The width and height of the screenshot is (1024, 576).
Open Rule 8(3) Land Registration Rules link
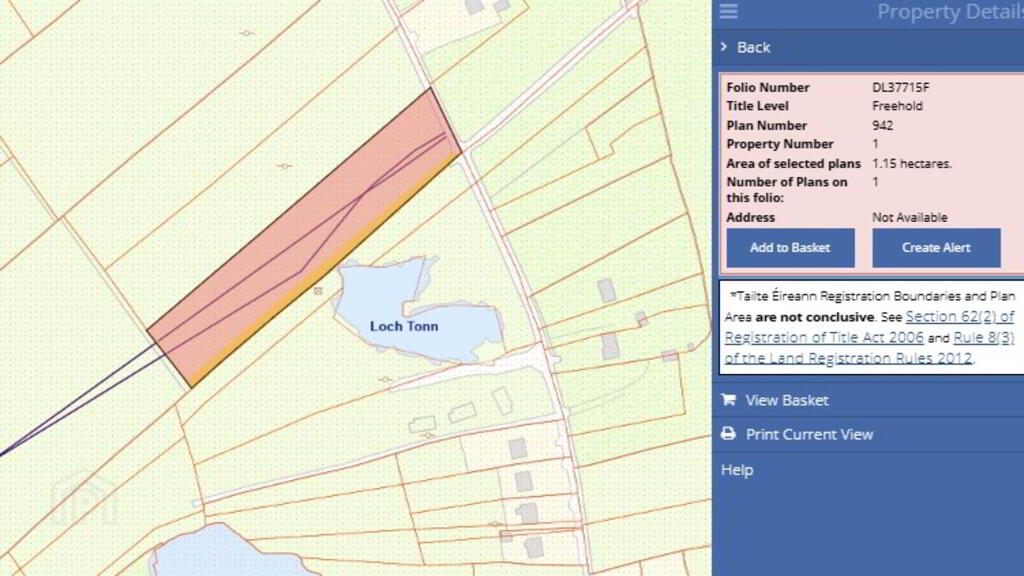tap(869, 347)
